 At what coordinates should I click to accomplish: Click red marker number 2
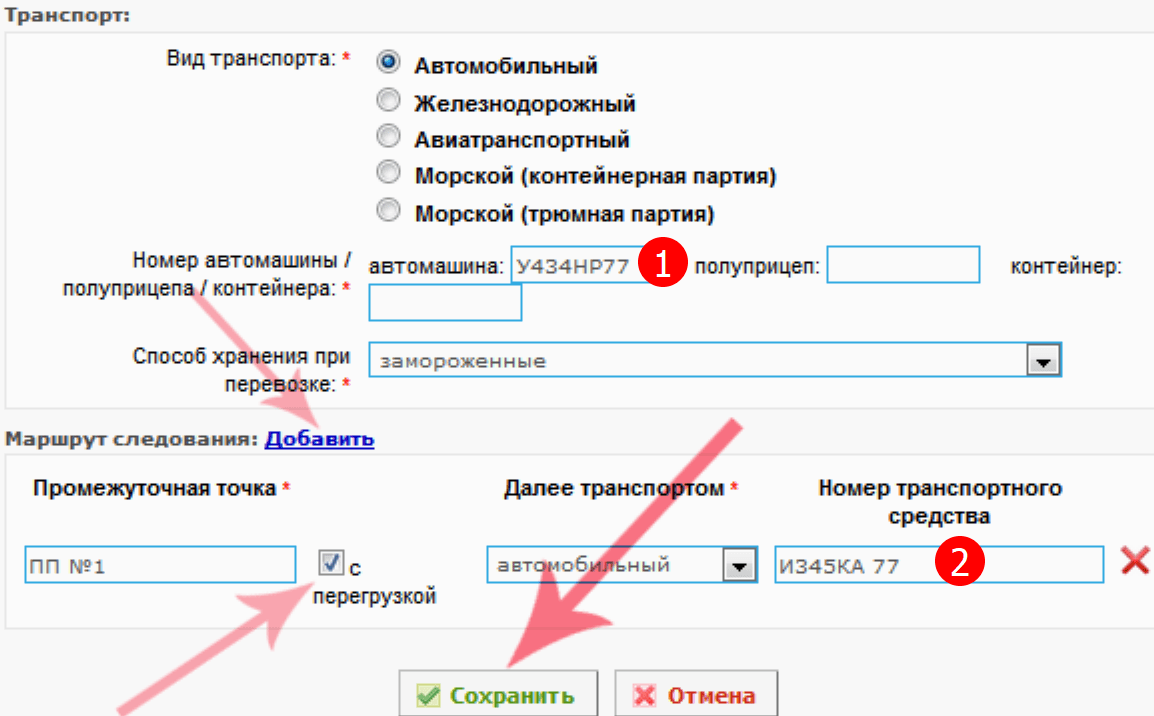click(x=960, y=564)
